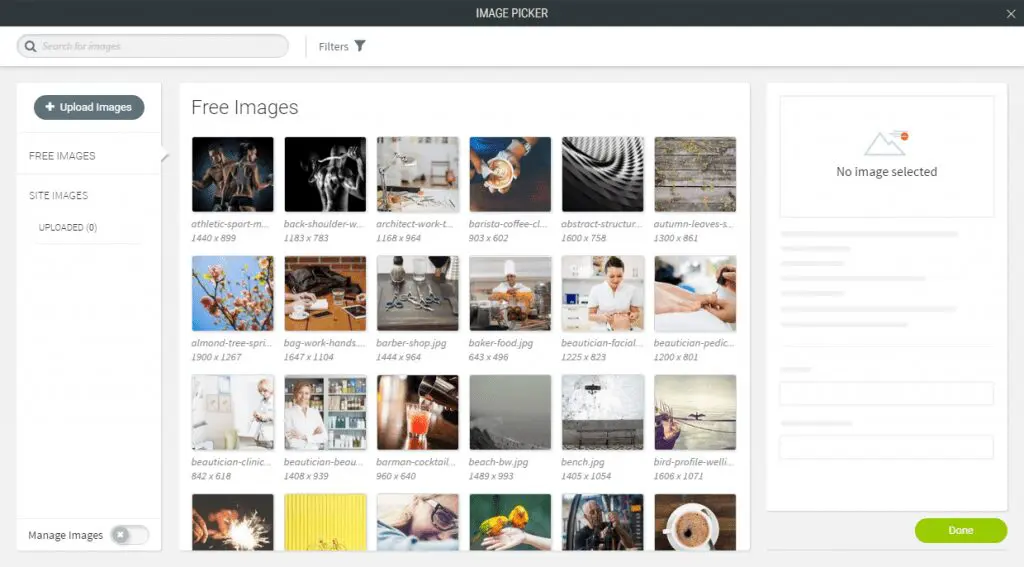Select the photographer with camera thumbnail
Screen dimensions: 1024x567
coord(603,522)
